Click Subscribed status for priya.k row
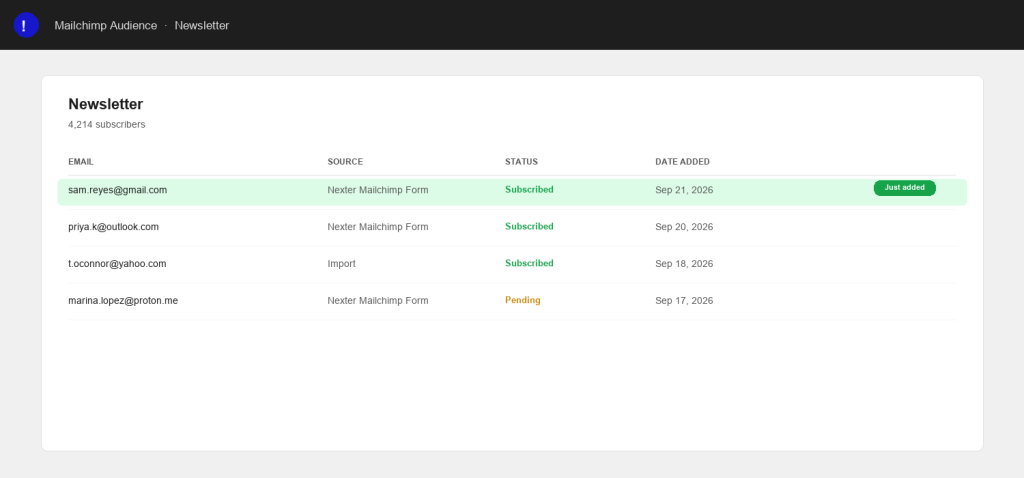 tap(529, 226)
